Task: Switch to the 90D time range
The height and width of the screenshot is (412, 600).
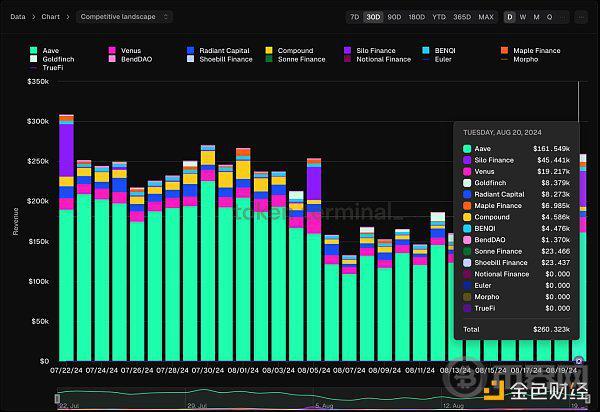Action: (393, 17)
